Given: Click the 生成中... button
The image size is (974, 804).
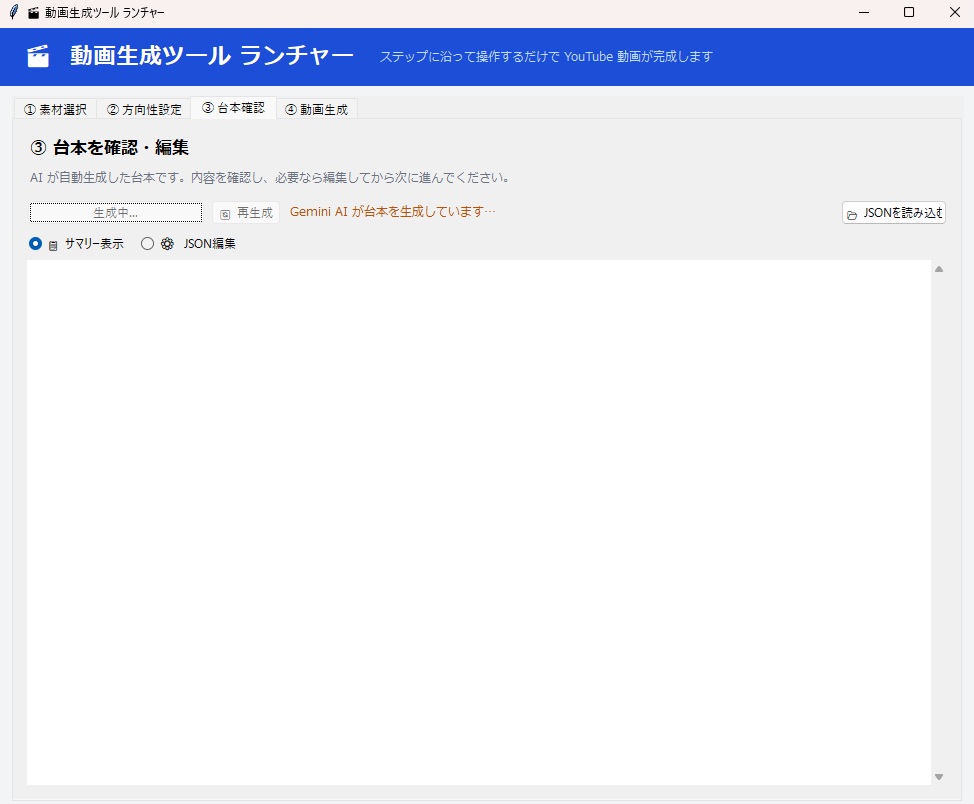Looking at the screenshot, I should (116, 212).
